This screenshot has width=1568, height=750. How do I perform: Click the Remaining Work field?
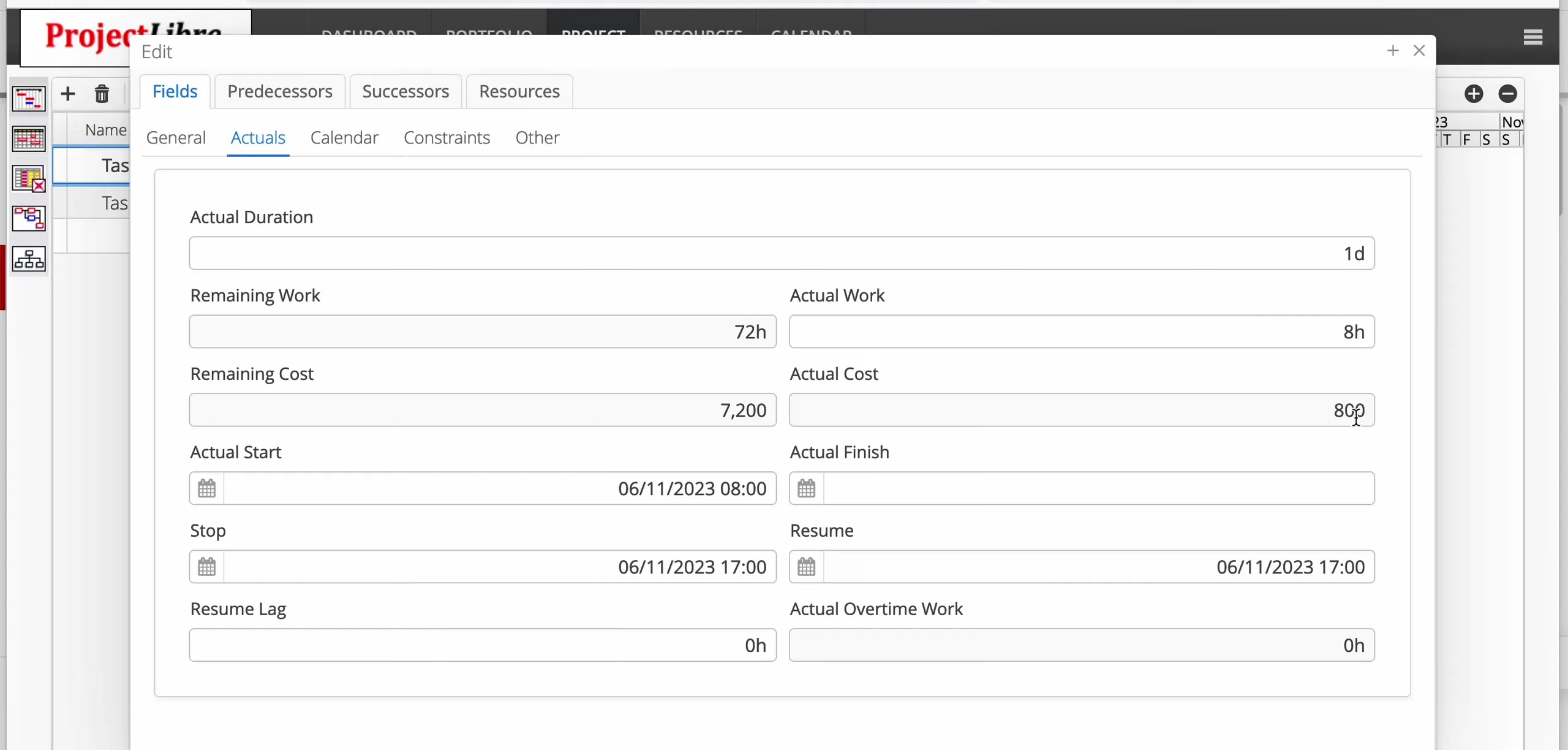click(x=483, y=331)
